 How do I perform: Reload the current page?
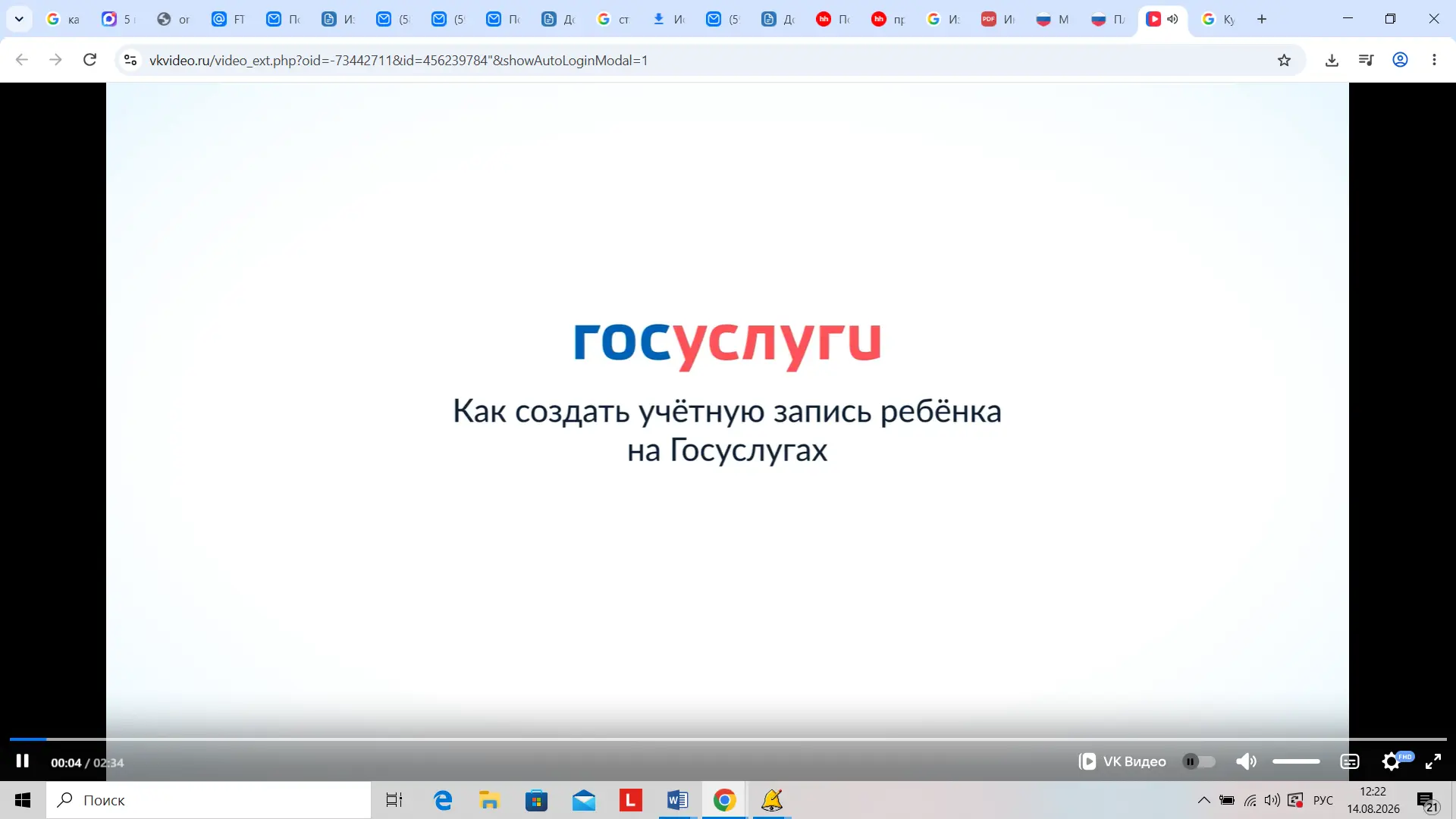(89, 60)
